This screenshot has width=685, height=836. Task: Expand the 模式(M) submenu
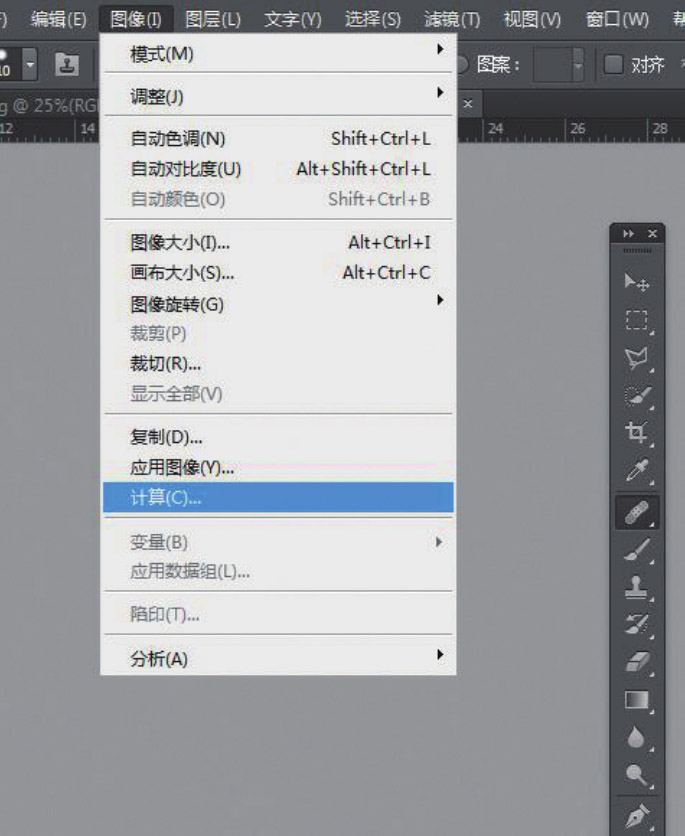click(278, 54)
